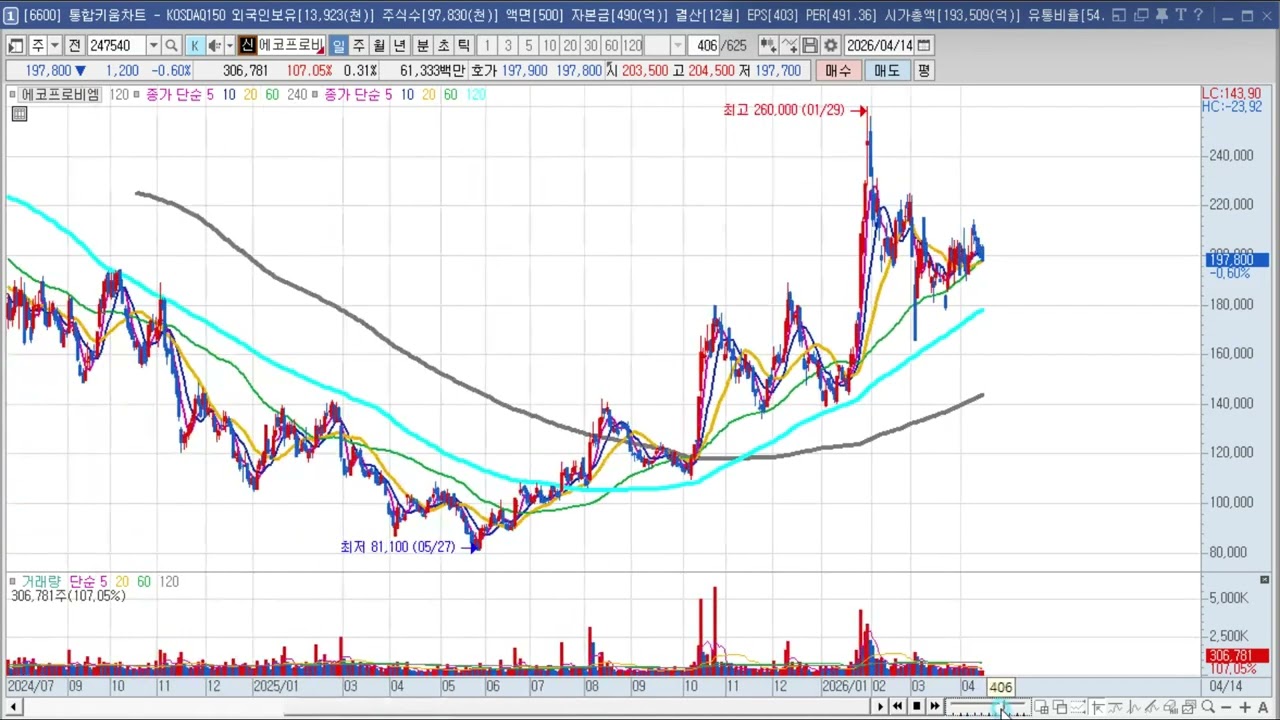The image size is (1280, 720).
Task: Zoom in chart with plus icon
Action: [1245, 707]
